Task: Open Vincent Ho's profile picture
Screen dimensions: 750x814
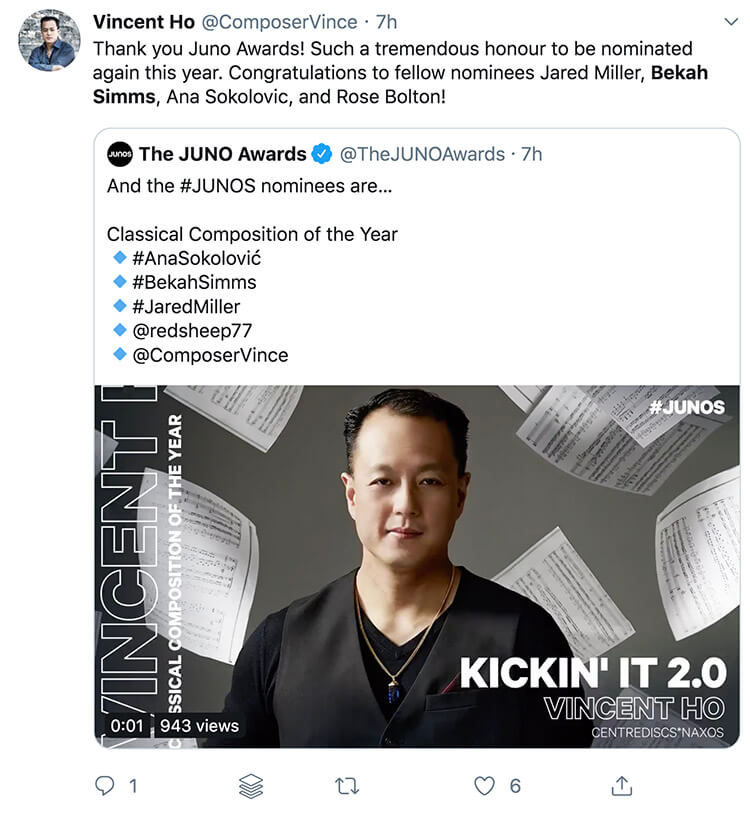Action: (x=49, y=40)
